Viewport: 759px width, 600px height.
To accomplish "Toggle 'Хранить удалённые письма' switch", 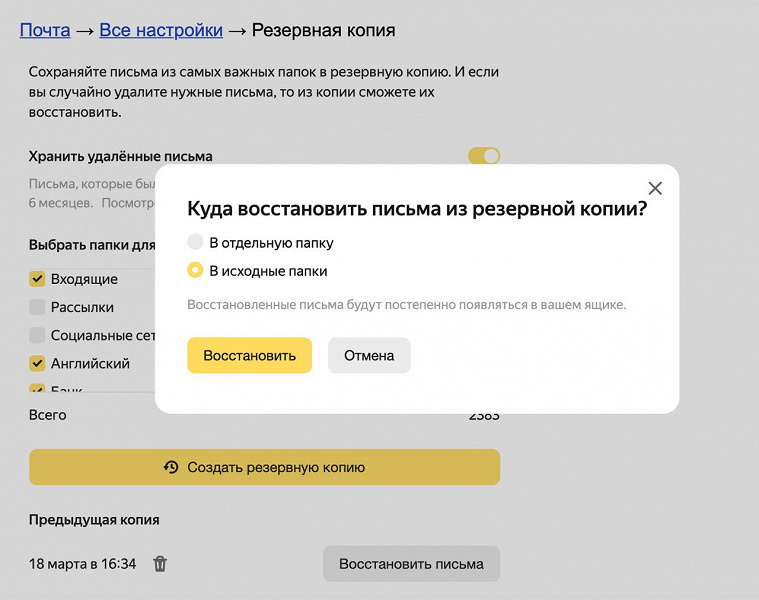I will point(484,156).
